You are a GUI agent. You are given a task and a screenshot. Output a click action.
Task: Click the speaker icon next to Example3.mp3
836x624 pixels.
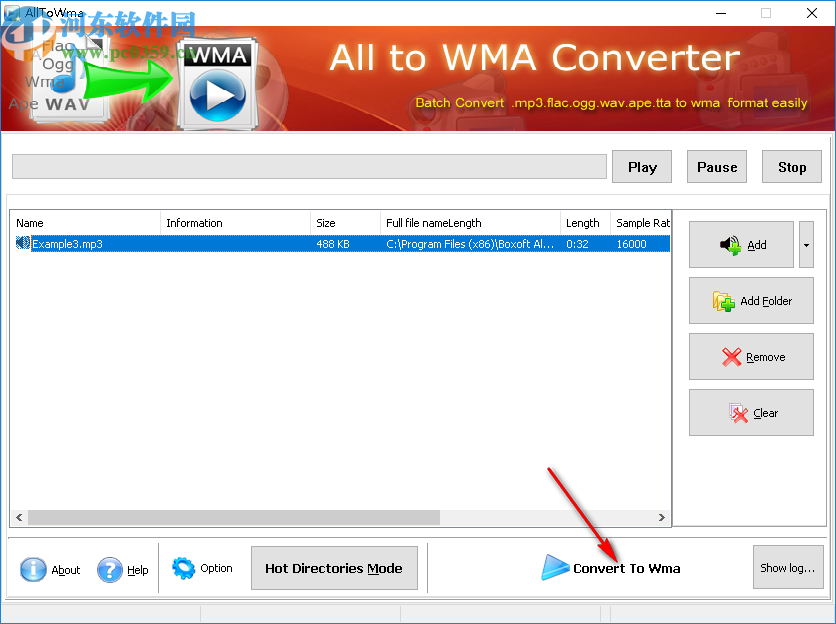[22, 243]
